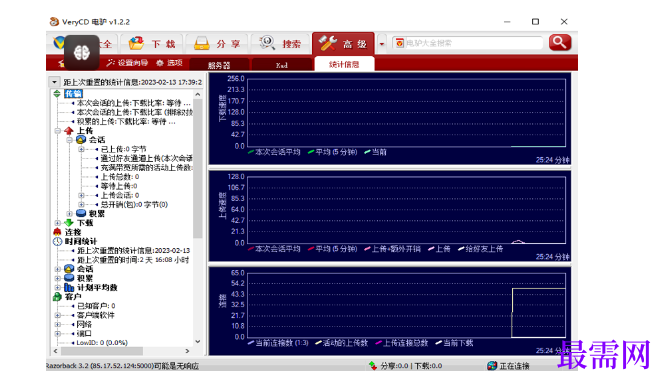Open the 搜索 (Search) toolbar tab

coord(280,44)
